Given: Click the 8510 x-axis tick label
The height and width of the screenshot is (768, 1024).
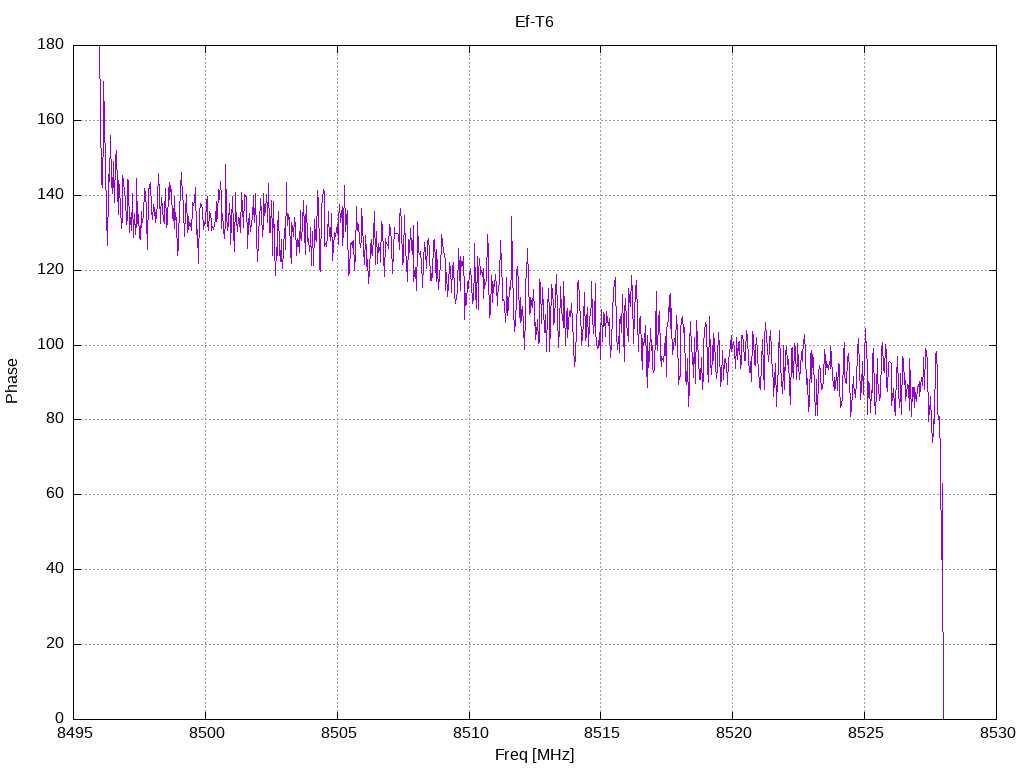Looking at the screenshot, I should click(470, 733).
